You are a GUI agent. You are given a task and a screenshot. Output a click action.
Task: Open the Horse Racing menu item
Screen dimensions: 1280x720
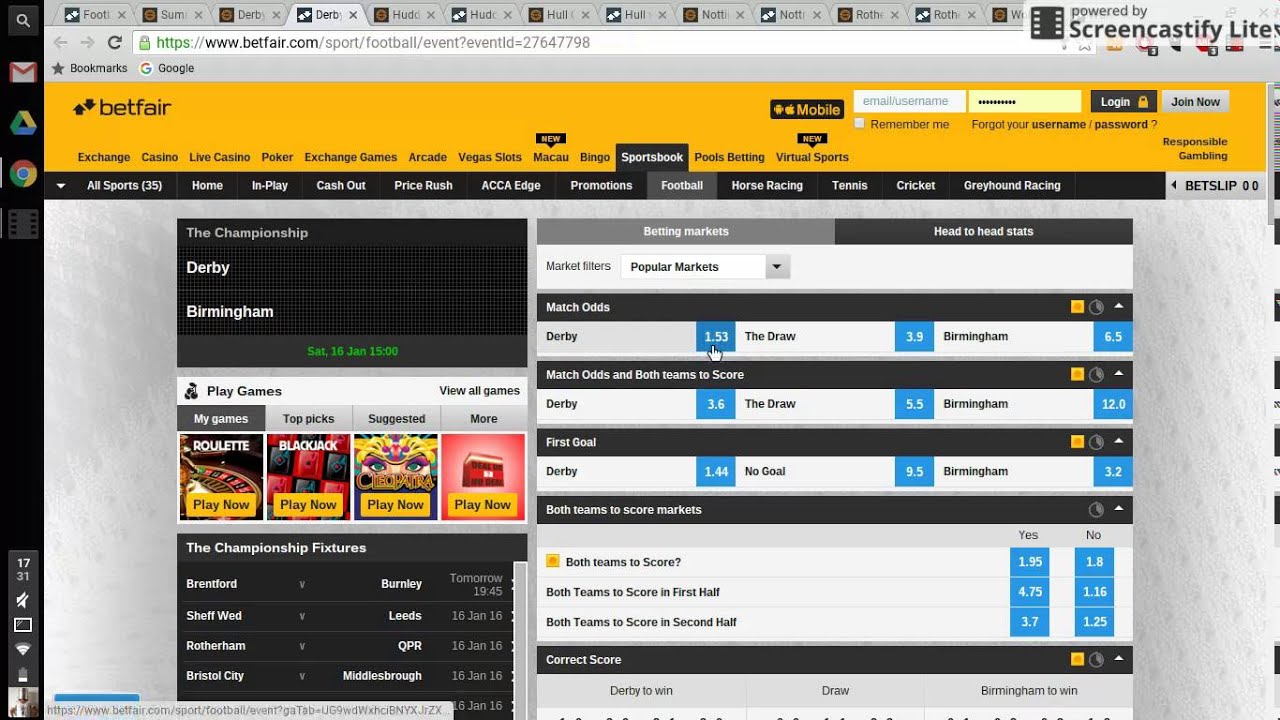pyautogui.click(x=767, y=185)
